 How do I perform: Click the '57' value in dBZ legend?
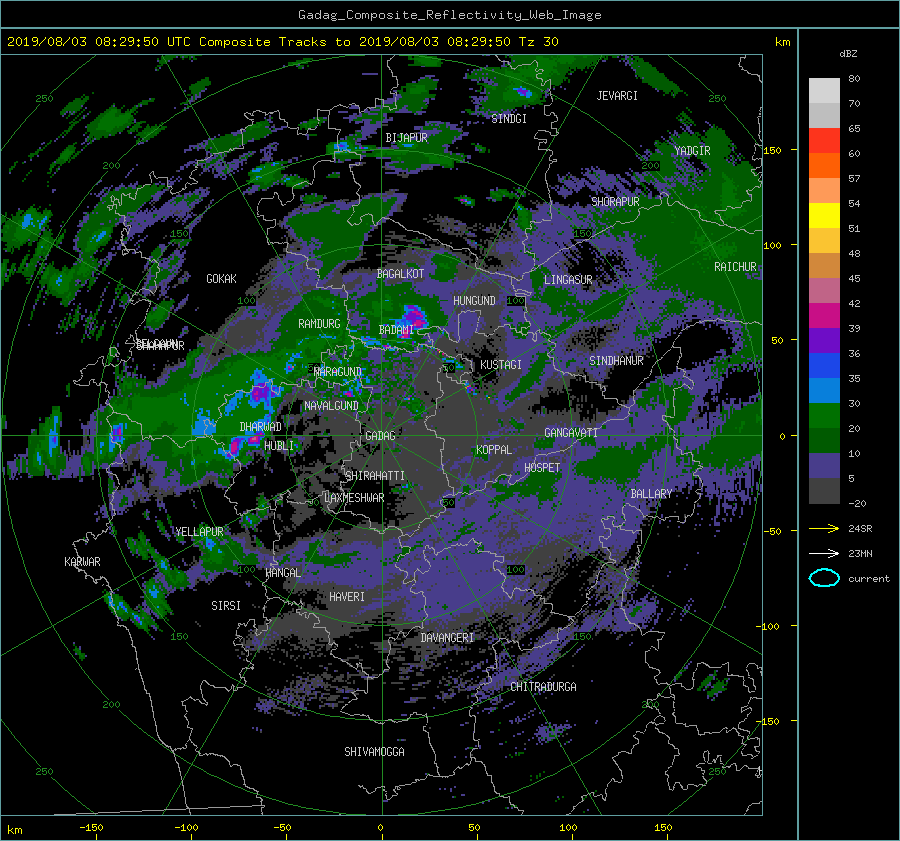click(854, 179)
